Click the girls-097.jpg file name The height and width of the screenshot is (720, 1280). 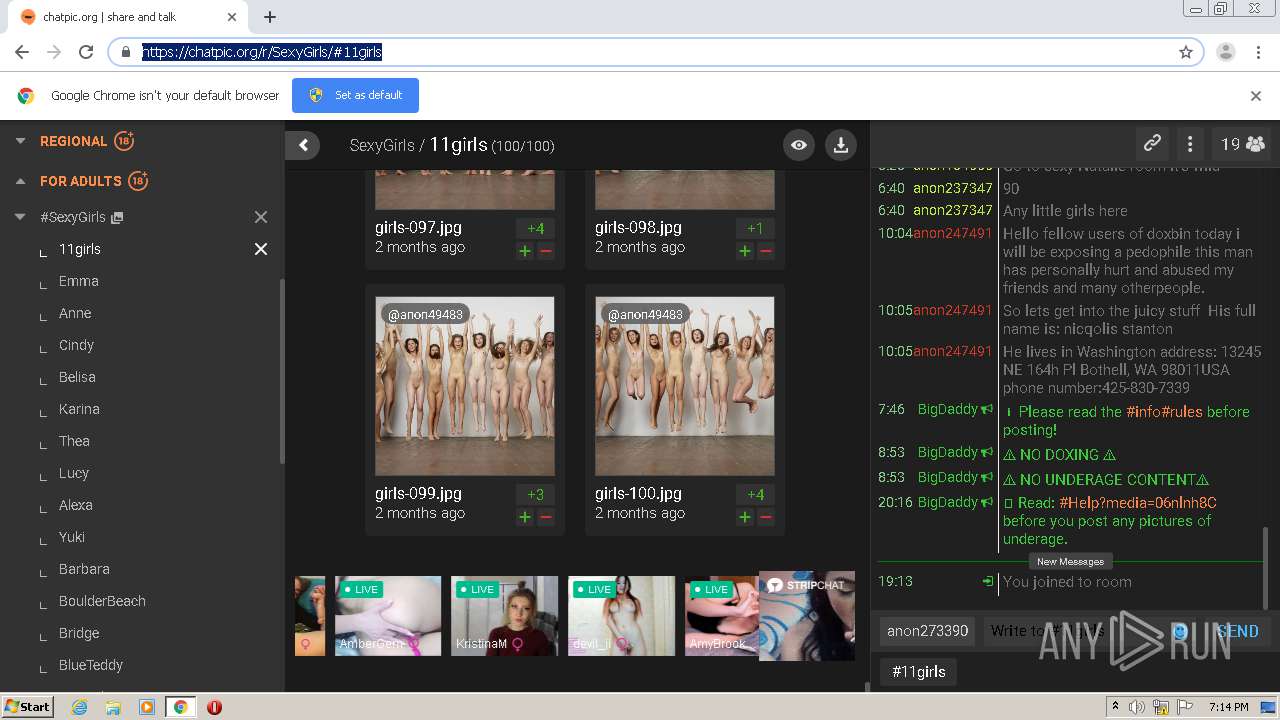tap(418, 227)
